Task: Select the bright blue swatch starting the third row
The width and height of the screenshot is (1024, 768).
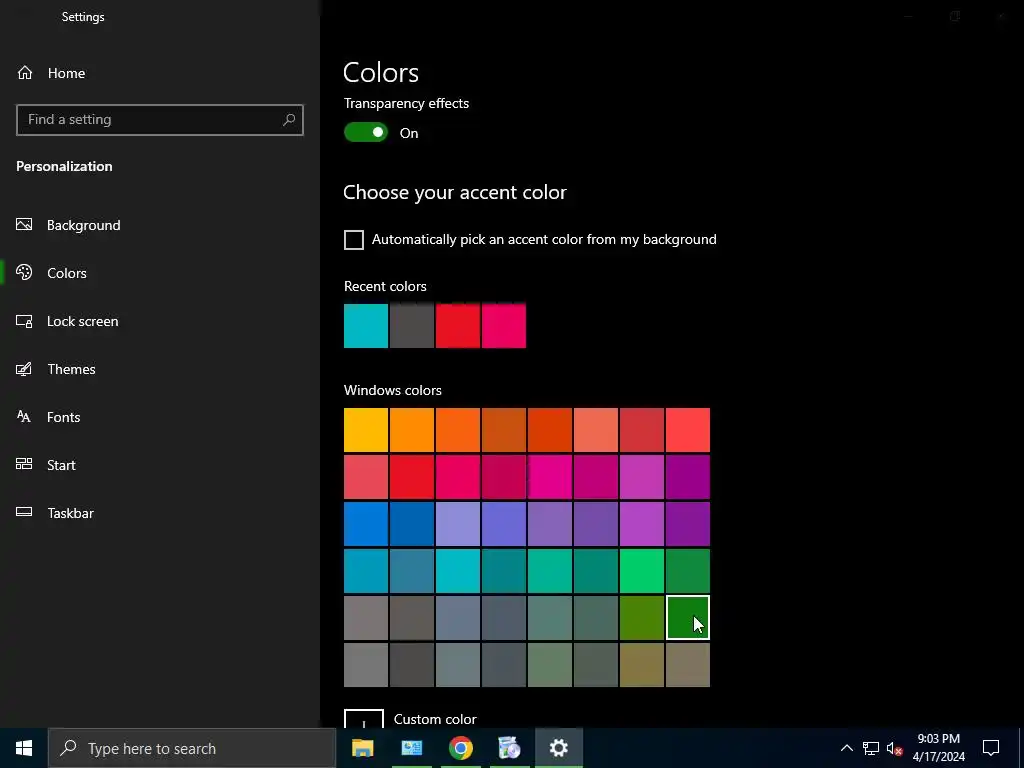Action: click(x=366, y=524)
